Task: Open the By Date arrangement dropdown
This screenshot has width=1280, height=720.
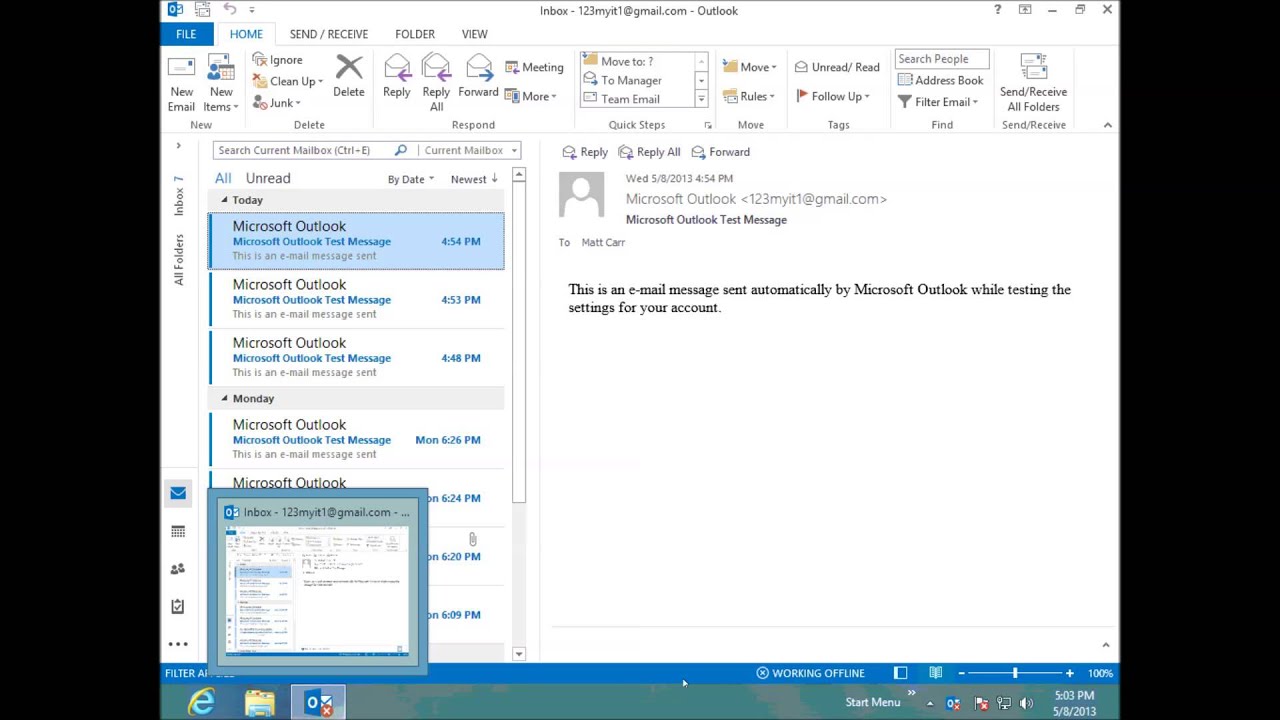Action: tap(410, 179)
